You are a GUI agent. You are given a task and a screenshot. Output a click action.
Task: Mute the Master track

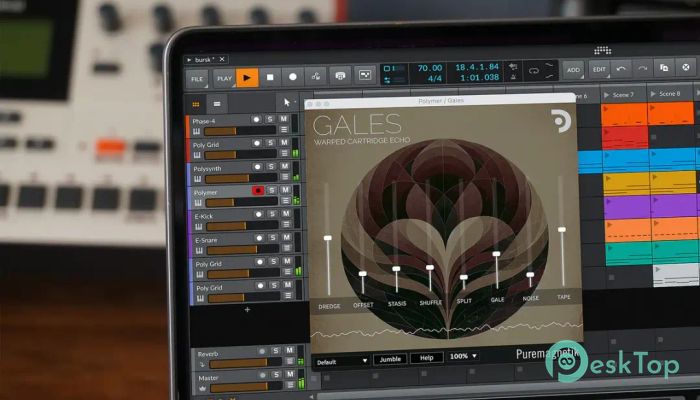tap(291, 374)
